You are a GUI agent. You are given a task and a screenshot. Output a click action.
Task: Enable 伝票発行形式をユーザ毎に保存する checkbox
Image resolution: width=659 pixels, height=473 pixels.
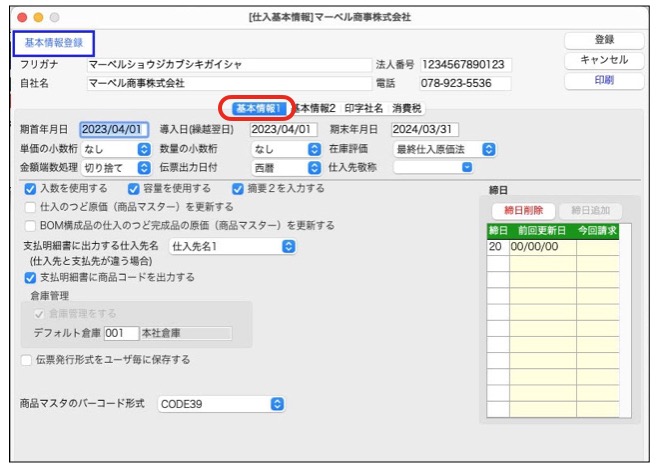pyautogui.click(x=27, y=359)
